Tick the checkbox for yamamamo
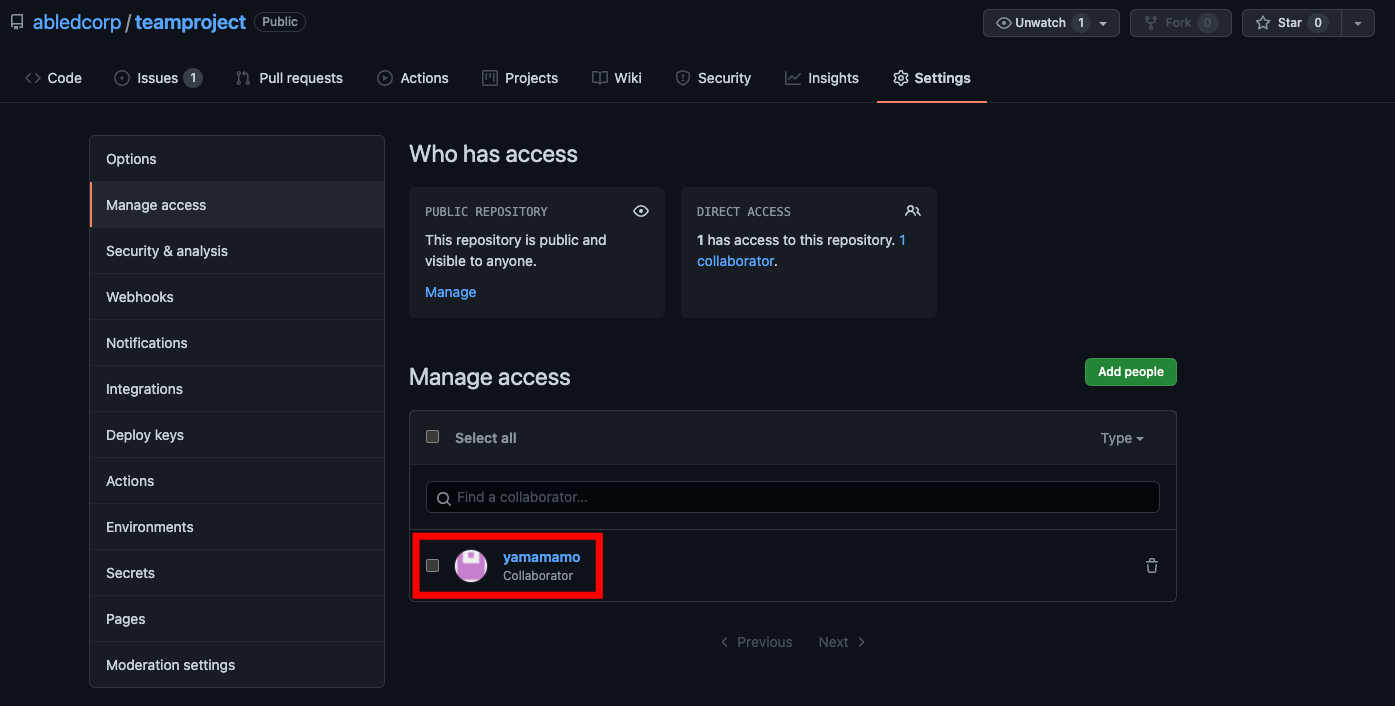The height and width of the screenshot is (706, 1395). [x=433, y=565]
